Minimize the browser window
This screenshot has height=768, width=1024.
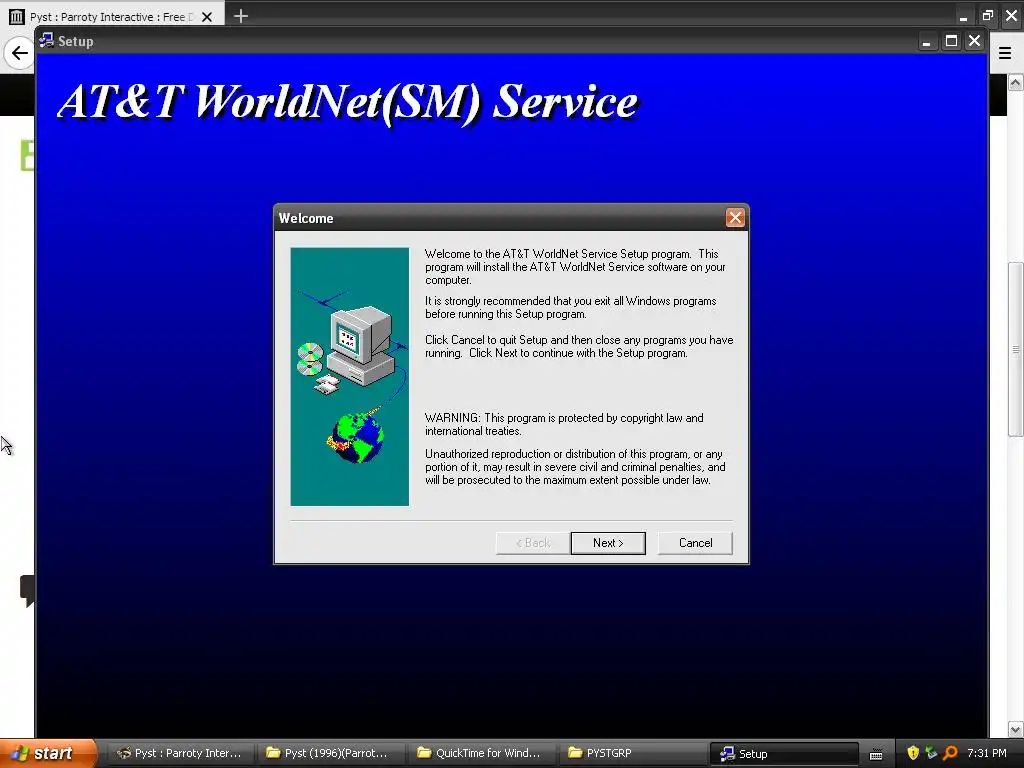(x=963, y=16)
